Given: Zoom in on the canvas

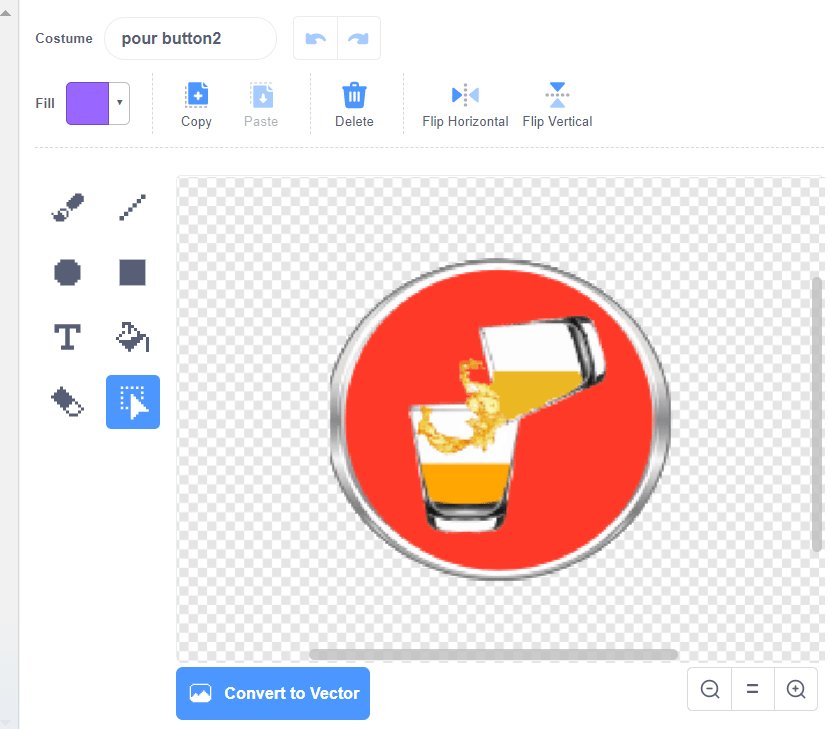Looking at the screenshot, I should pyautogui.click(x=796, y=689).
